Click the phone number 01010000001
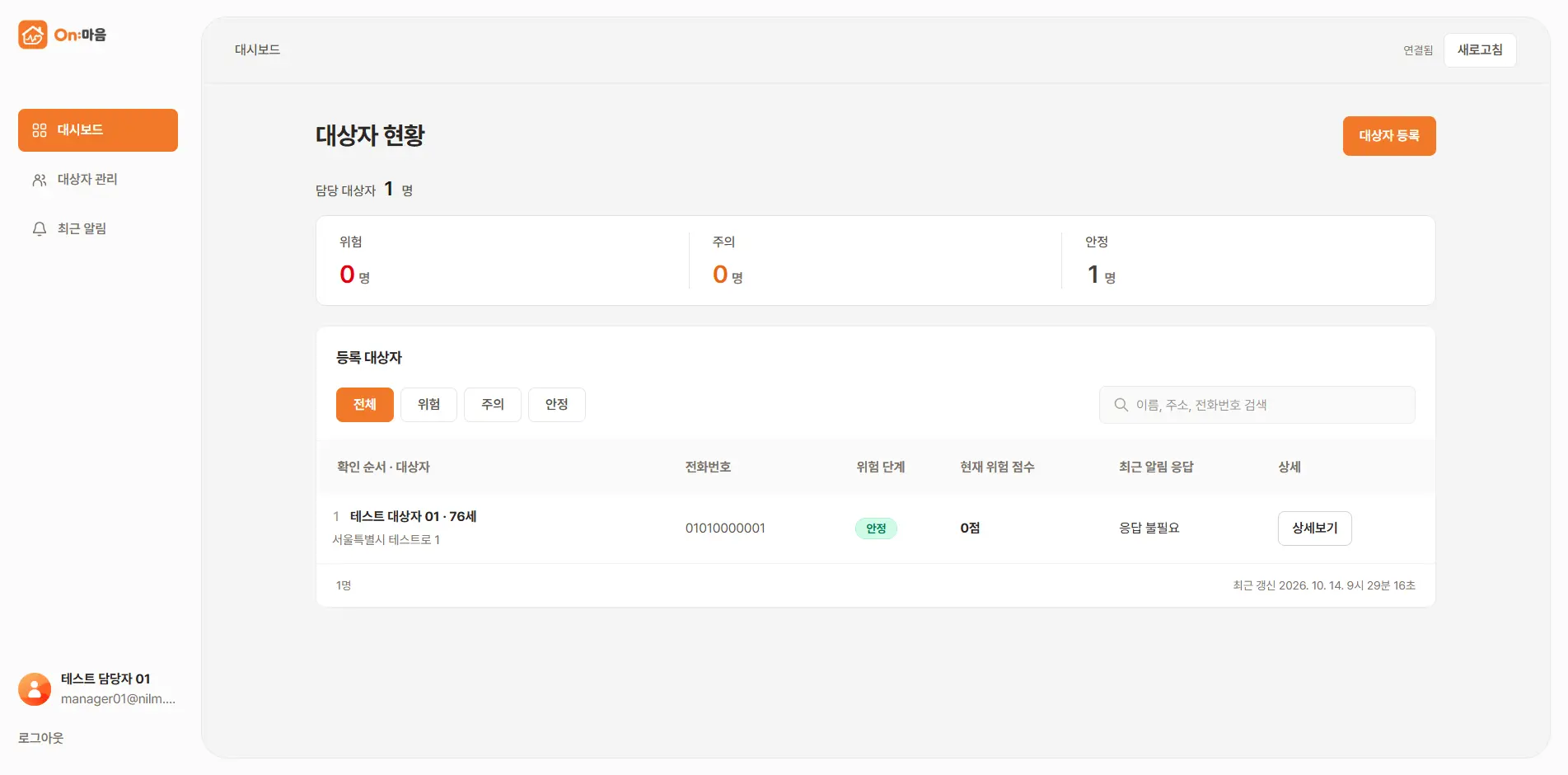The width and height of the screenshot is (1568, 775). pyautogui.click(x=725, y=528)
